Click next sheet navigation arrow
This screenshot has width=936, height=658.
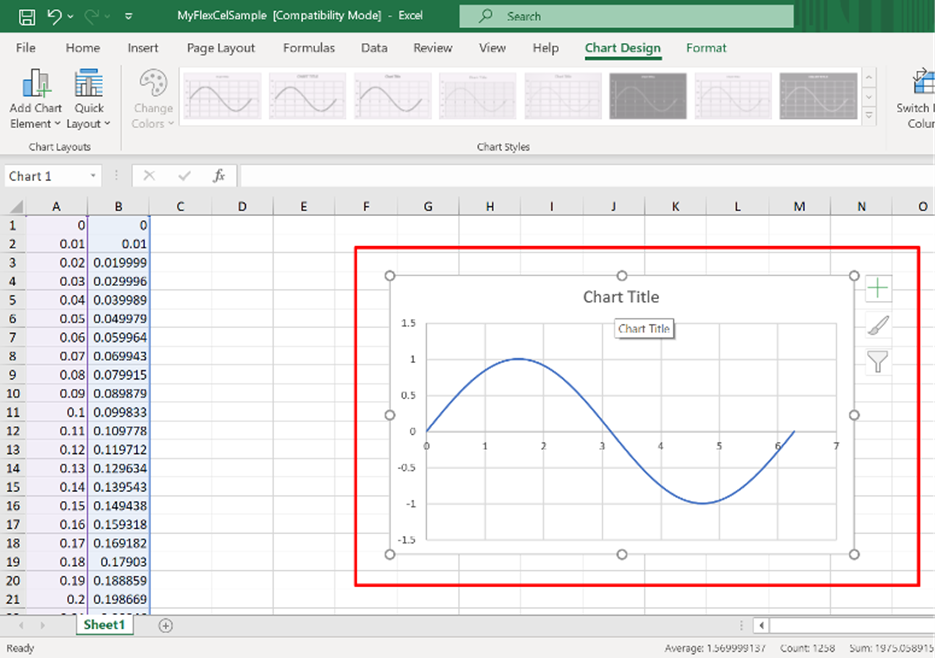point(42,625)
